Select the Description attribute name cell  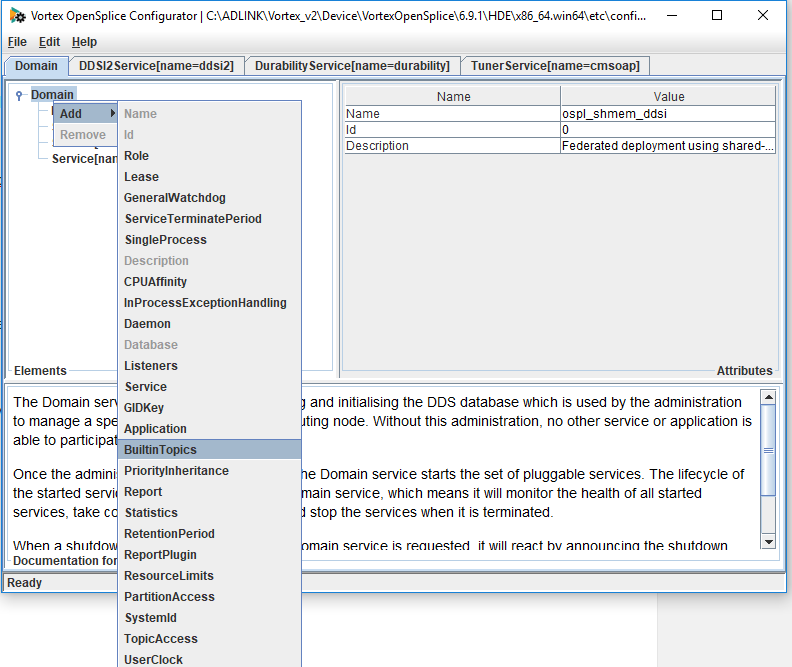pos(453,146)
